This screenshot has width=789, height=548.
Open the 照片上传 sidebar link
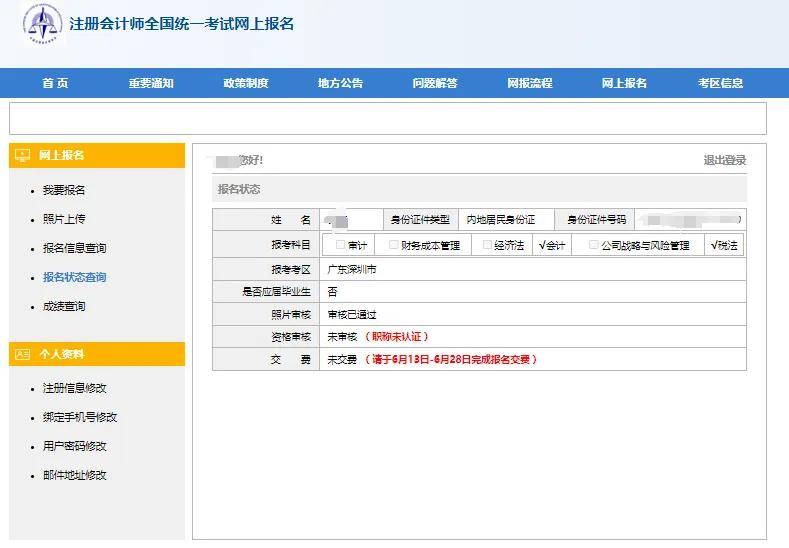64,219
